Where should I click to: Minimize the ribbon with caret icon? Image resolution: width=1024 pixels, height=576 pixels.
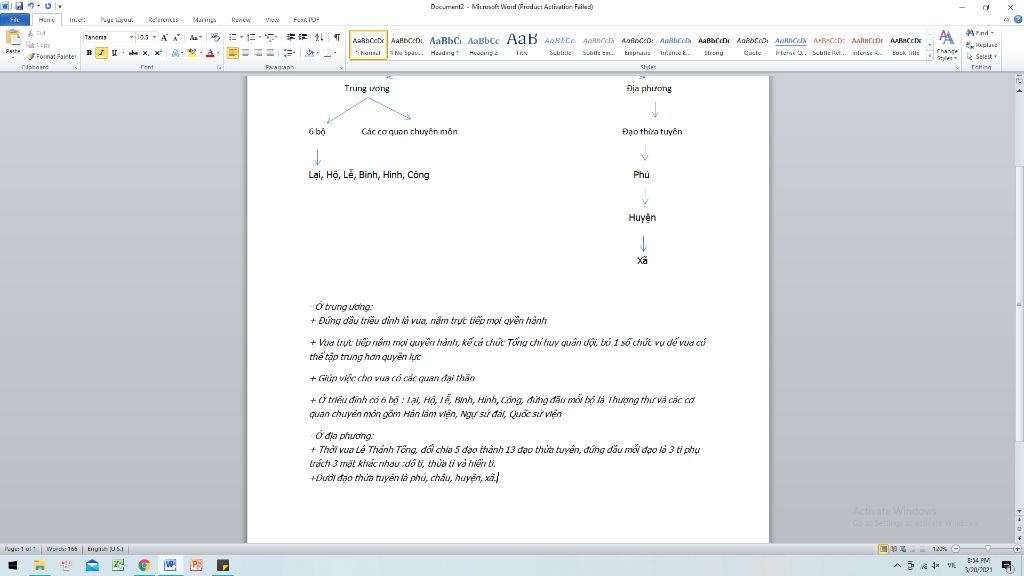pyautogui.click(x=1006, y=20)
